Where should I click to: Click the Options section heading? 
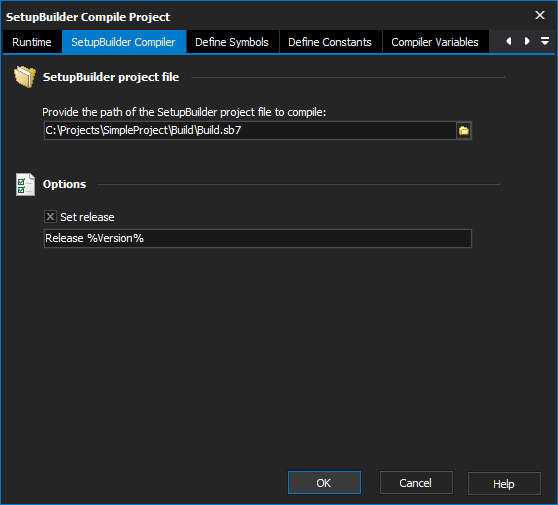coord(64,184)
